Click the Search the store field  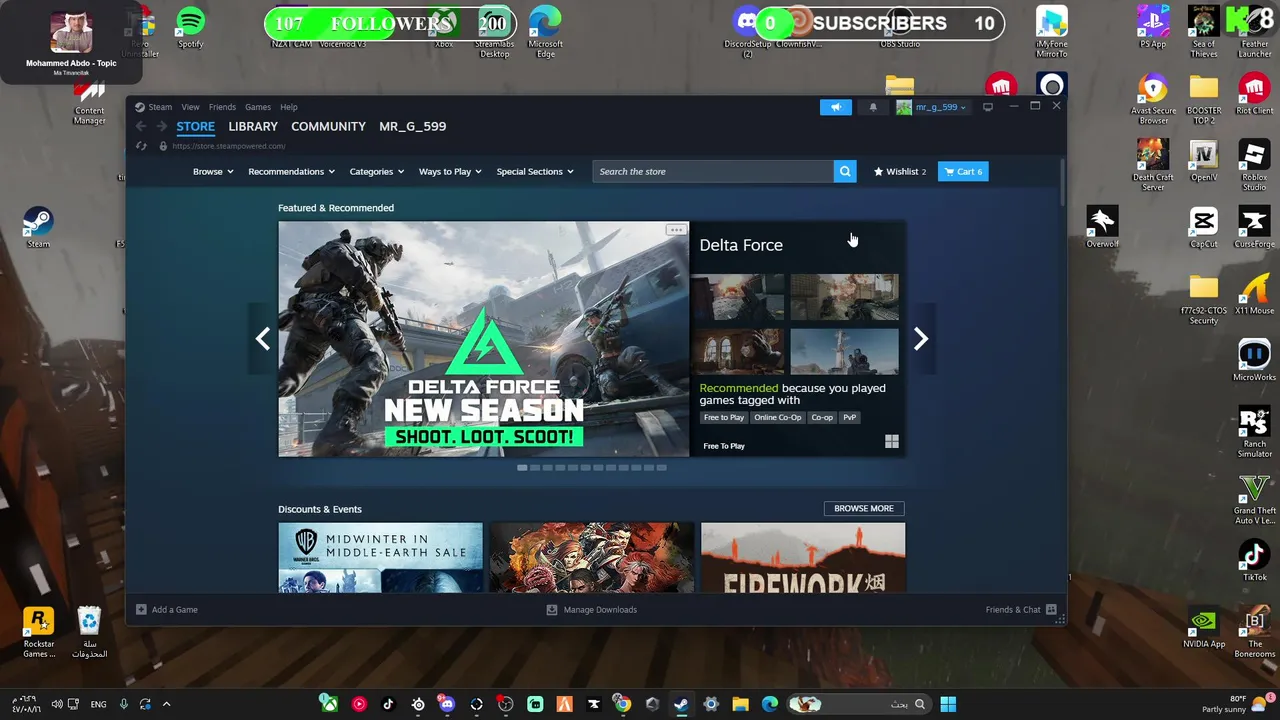click(712, 172)
